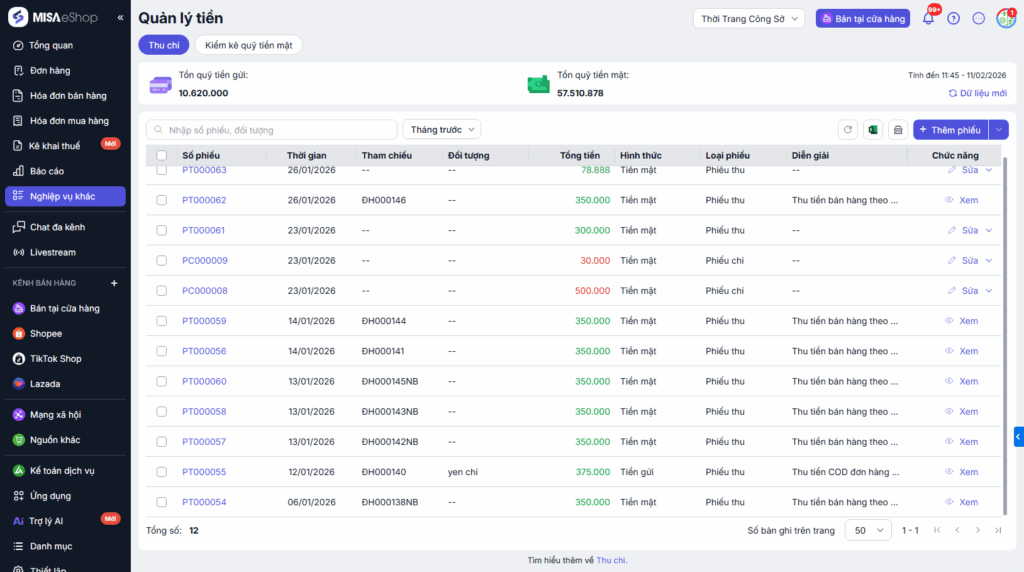Screen dimensions: 1024x572
Task: Expand the Thời Trang Công Sở store selector
Action: pos(749,19)
